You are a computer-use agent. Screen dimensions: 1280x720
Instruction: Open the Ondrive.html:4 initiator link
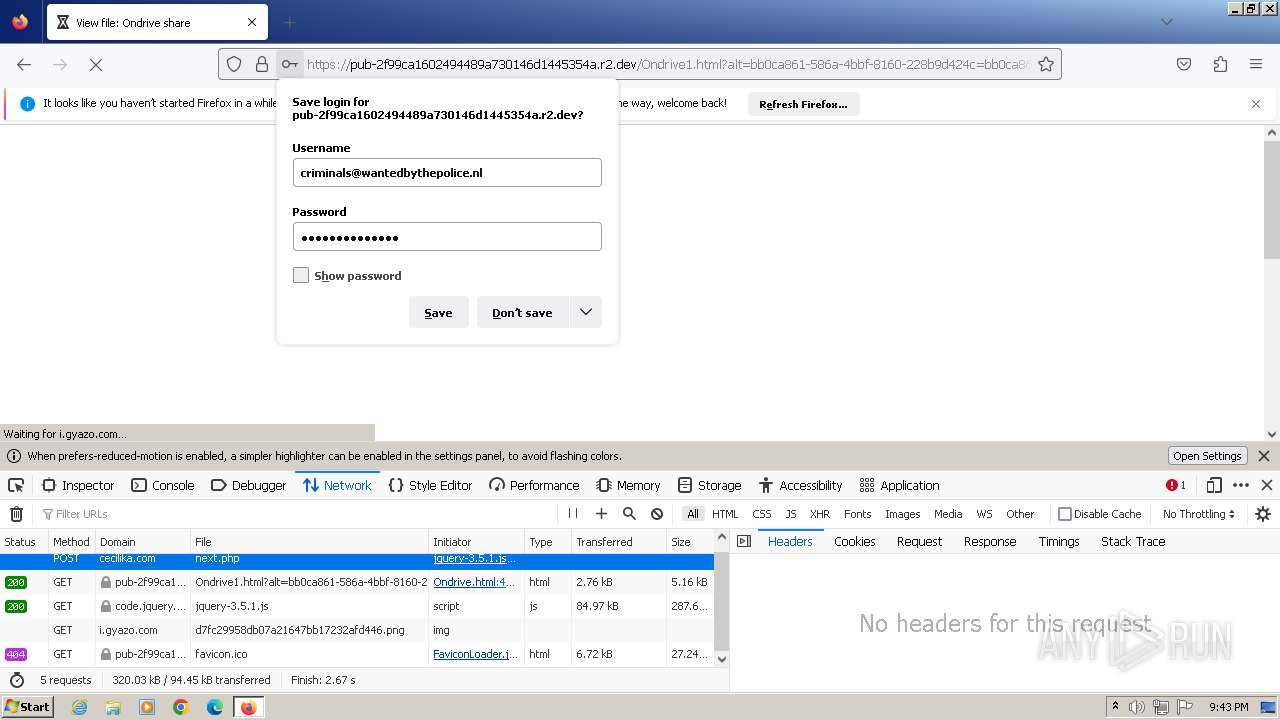pyautogui.click(x=474, y=582)
